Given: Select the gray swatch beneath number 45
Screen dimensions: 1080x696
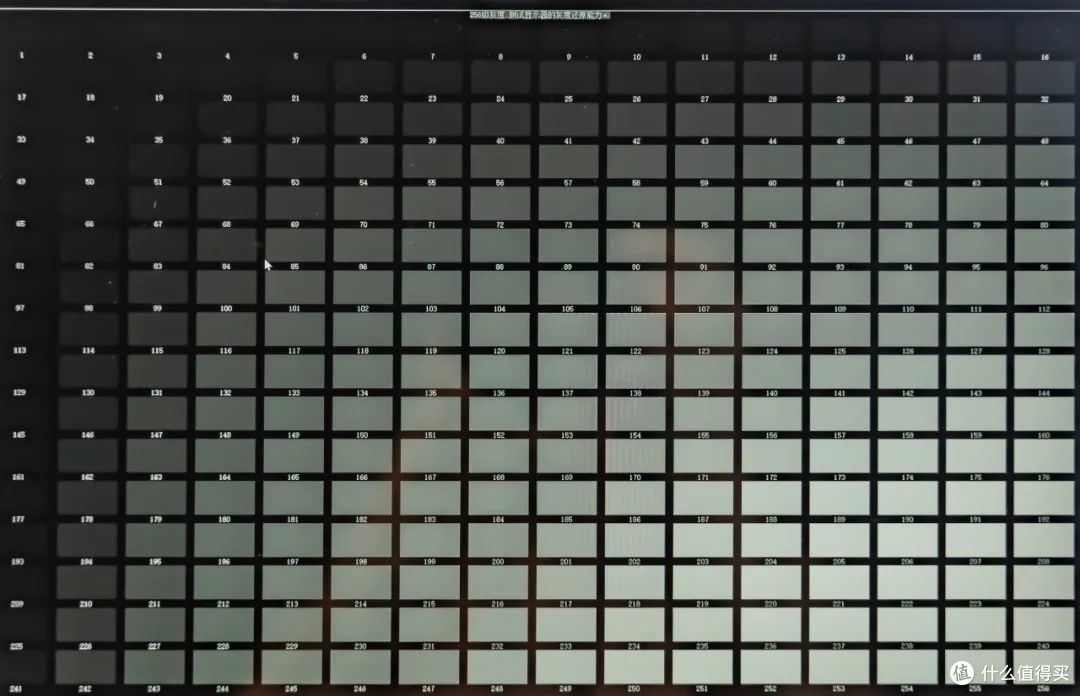Looking at the screenshot, I should tap(840, 162).
